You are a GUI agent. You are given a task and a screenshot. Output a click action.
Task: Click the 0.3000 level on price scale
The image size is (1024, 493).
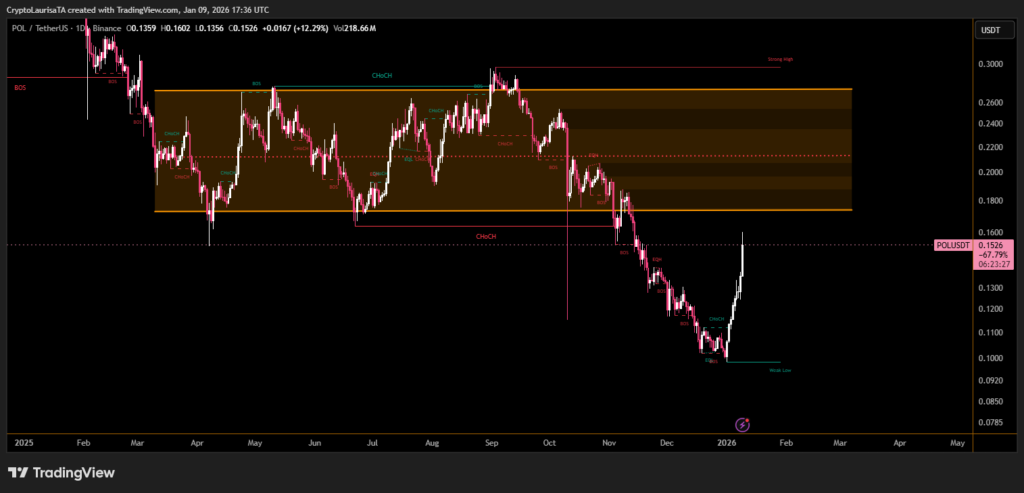[989, 64]
